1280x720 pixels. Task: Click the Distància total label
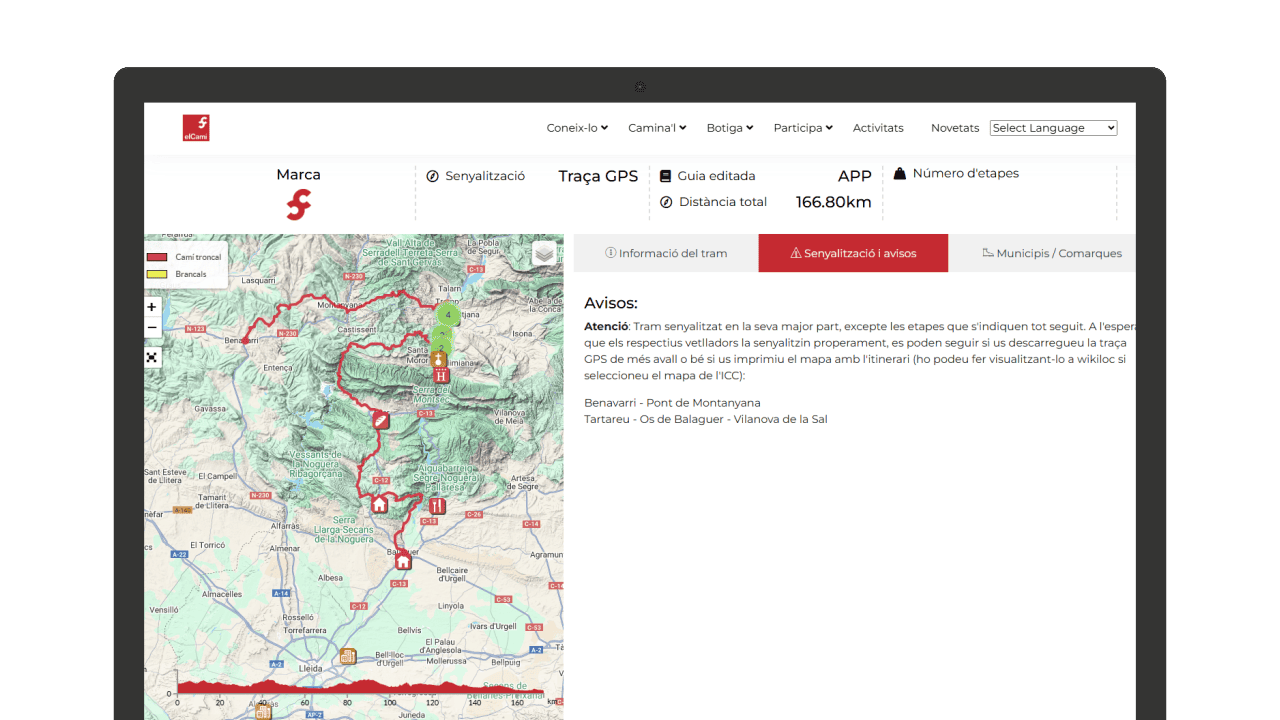pos(723,202)
